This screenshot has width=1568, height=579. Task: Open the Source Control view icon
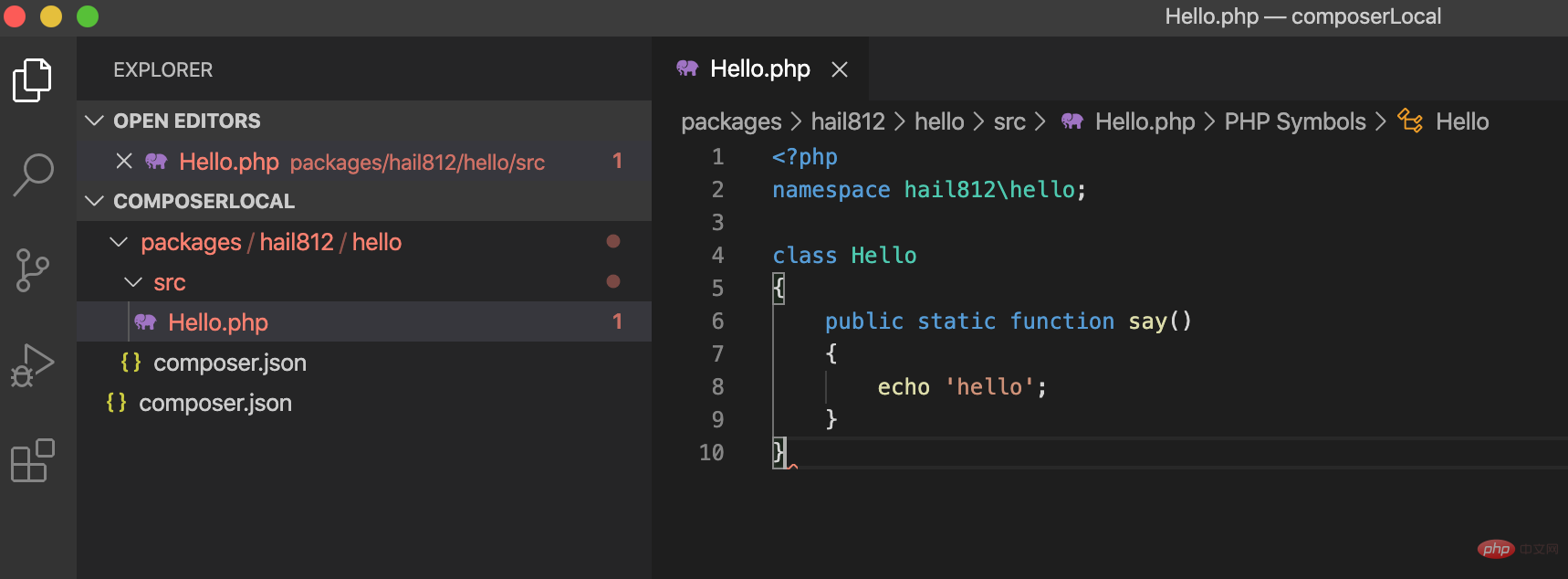[32, 270]
